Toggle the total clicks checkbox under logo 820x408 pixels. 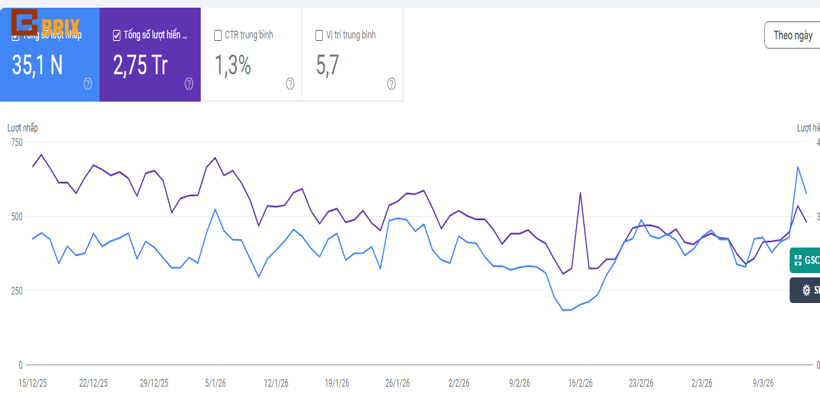(x=15, y=37)
